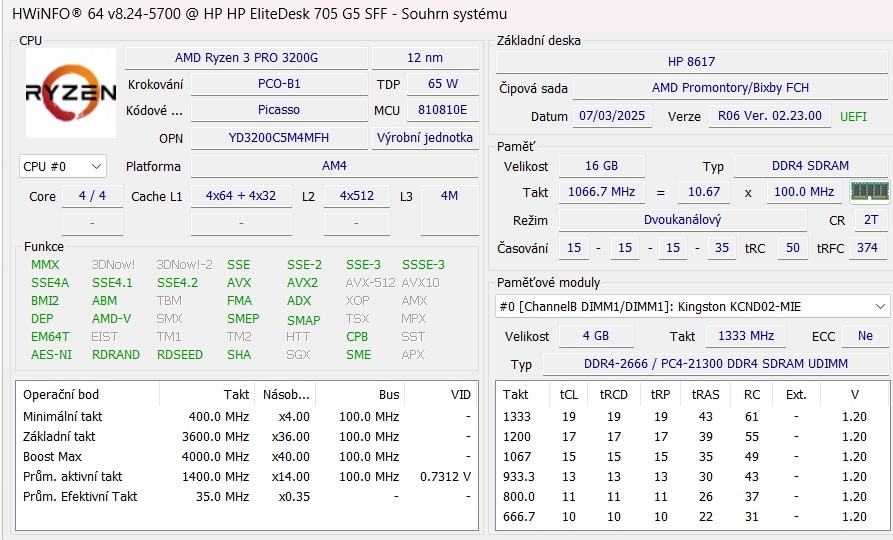This screenshot has width=893, height=540.
Task: Click the green UEFI label
Action: [x=853, y=117]
